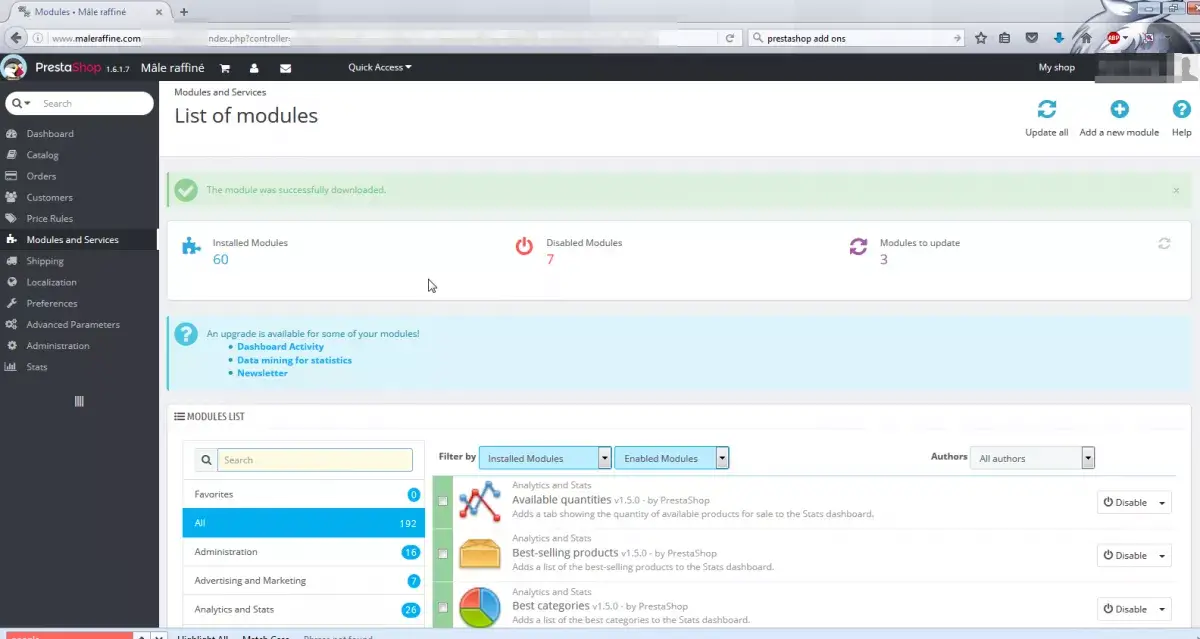
Task: Open the Data mining for statistics link
Action: point(294,360)
